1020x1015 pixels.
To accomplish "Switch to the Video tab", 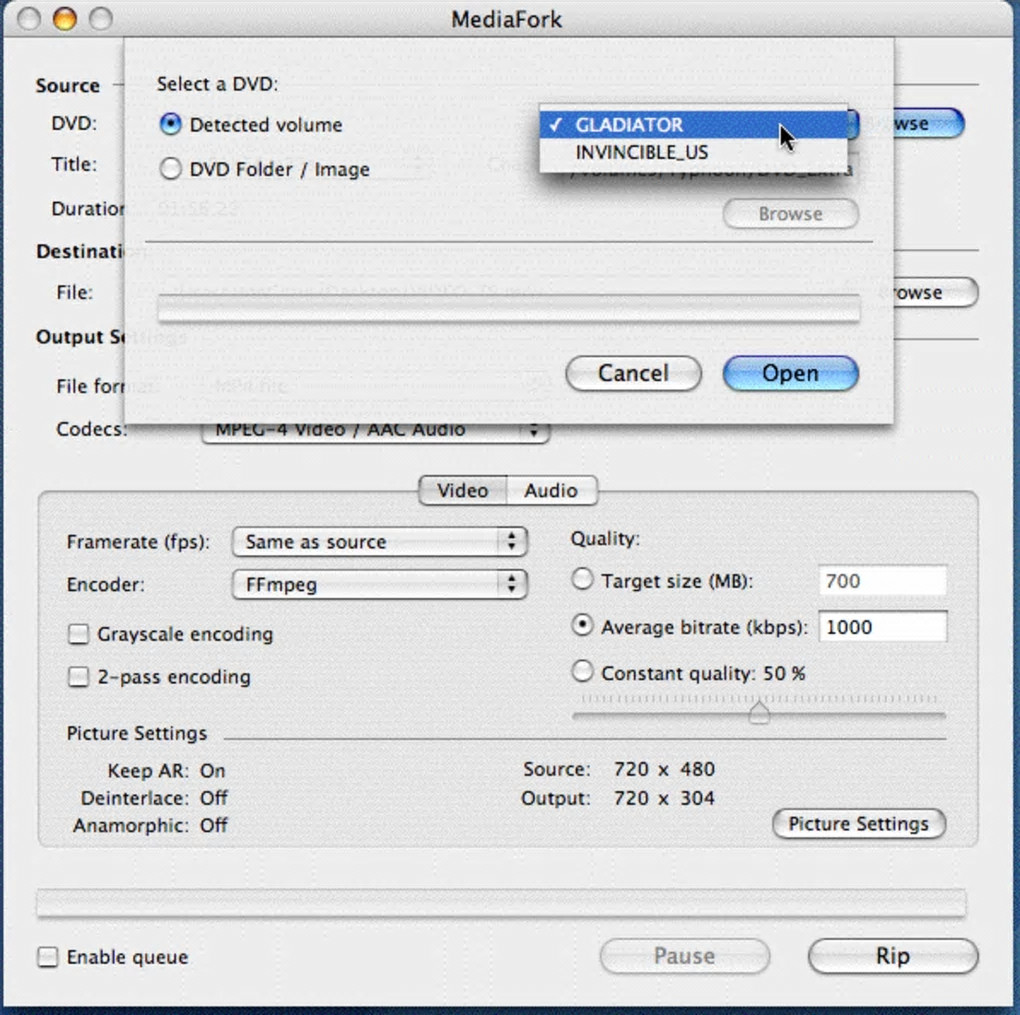I will pyautogui.click(x=463, y=490).
